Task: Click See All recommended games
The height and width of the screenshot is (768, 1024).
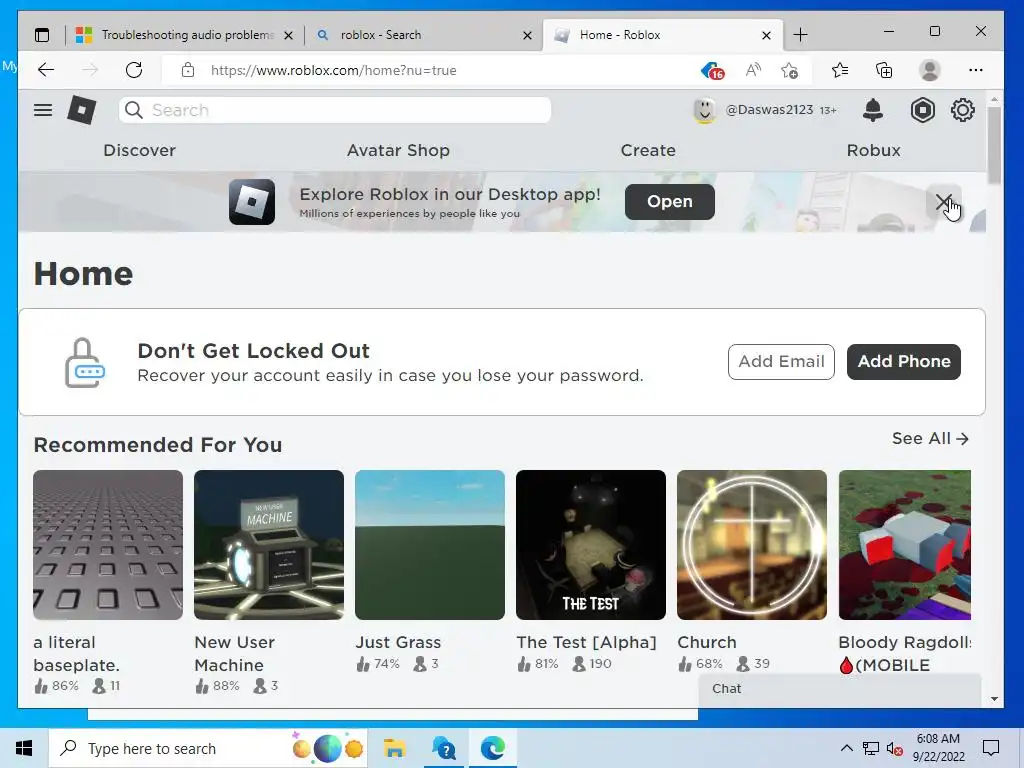Action: point(930,438)
